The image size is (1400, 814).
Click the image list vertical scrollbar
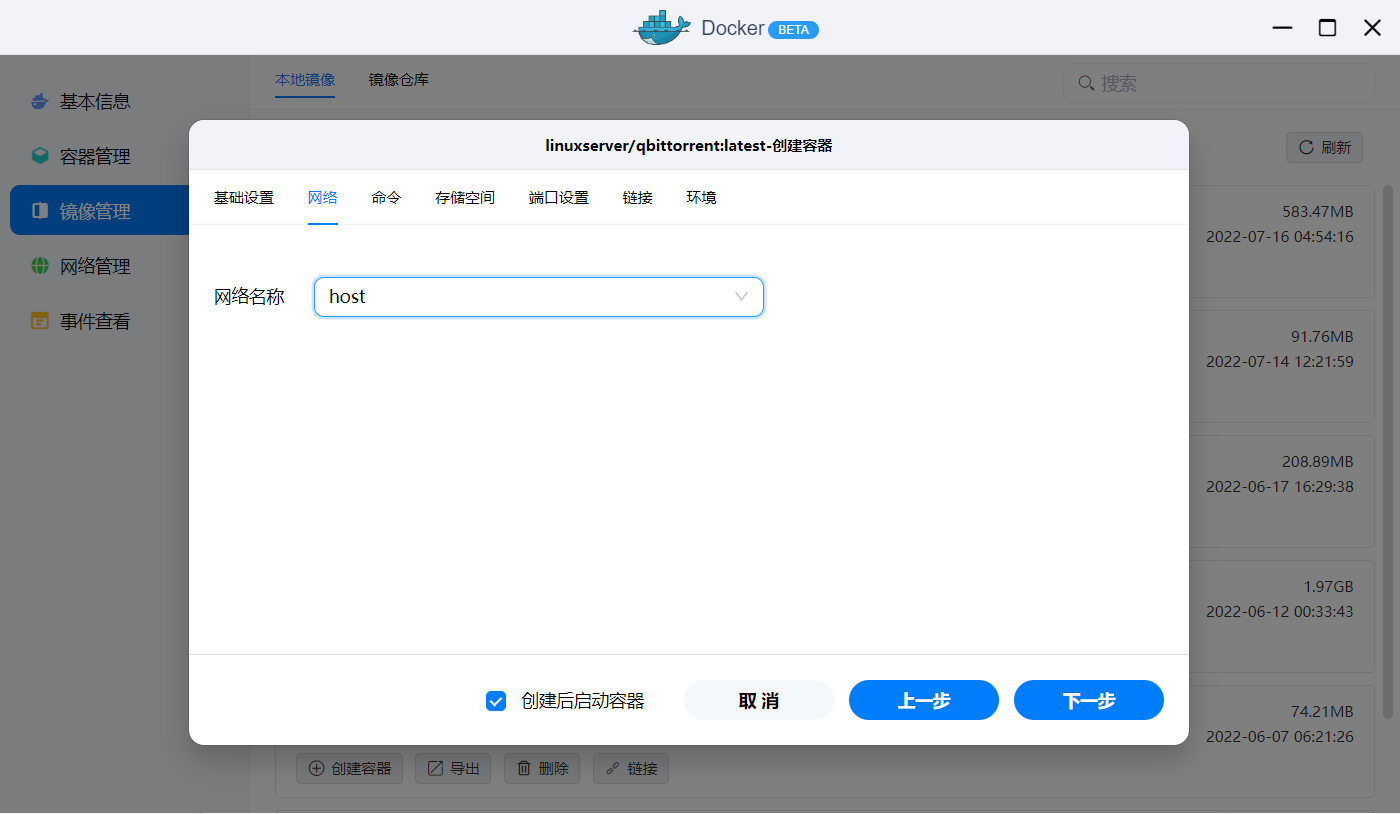tap(1388, 450)
